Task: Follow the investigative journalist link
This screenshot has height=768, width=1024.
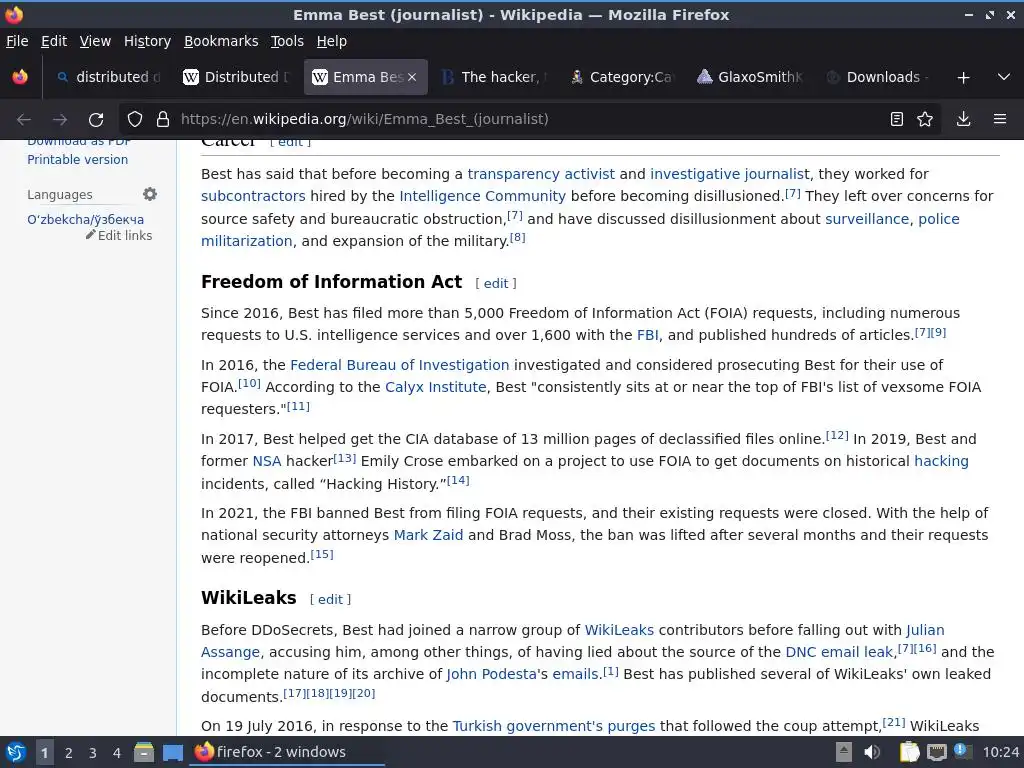Action: point(729,174)
